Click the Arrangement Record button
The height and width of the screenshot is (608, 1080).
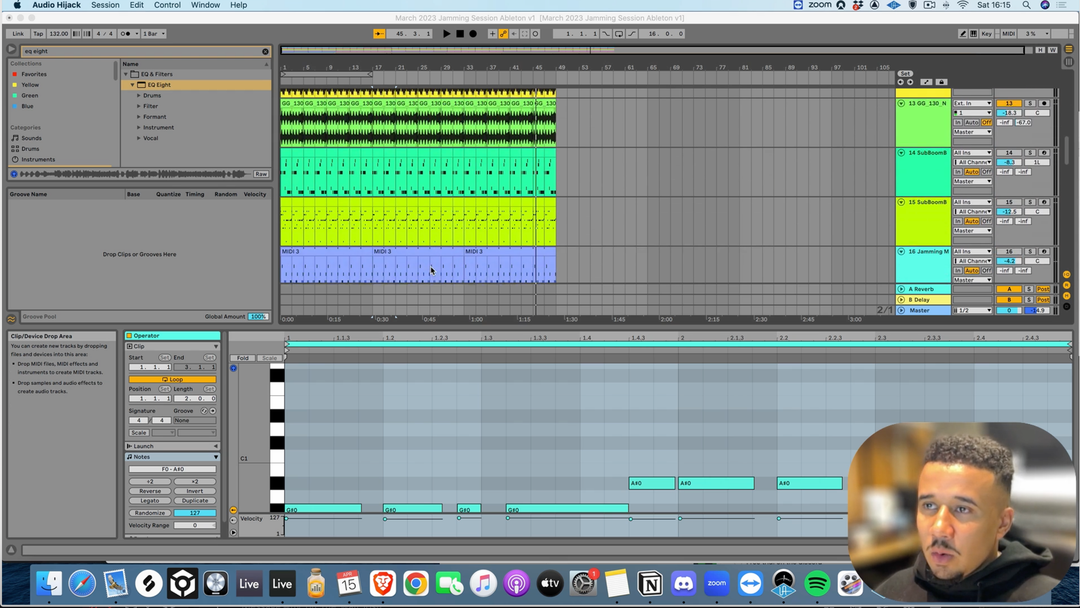tap(473, 34)
